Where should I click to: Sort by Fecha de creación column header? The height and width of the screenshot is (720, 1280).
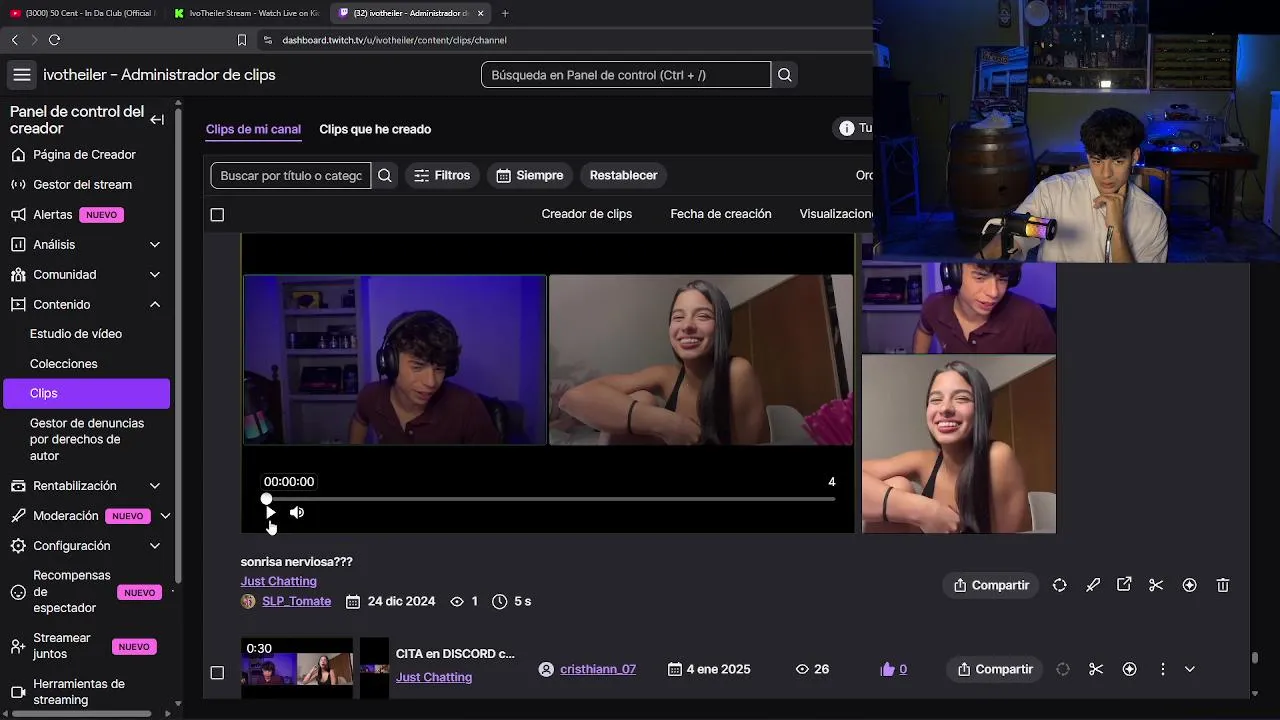[721, 214]
